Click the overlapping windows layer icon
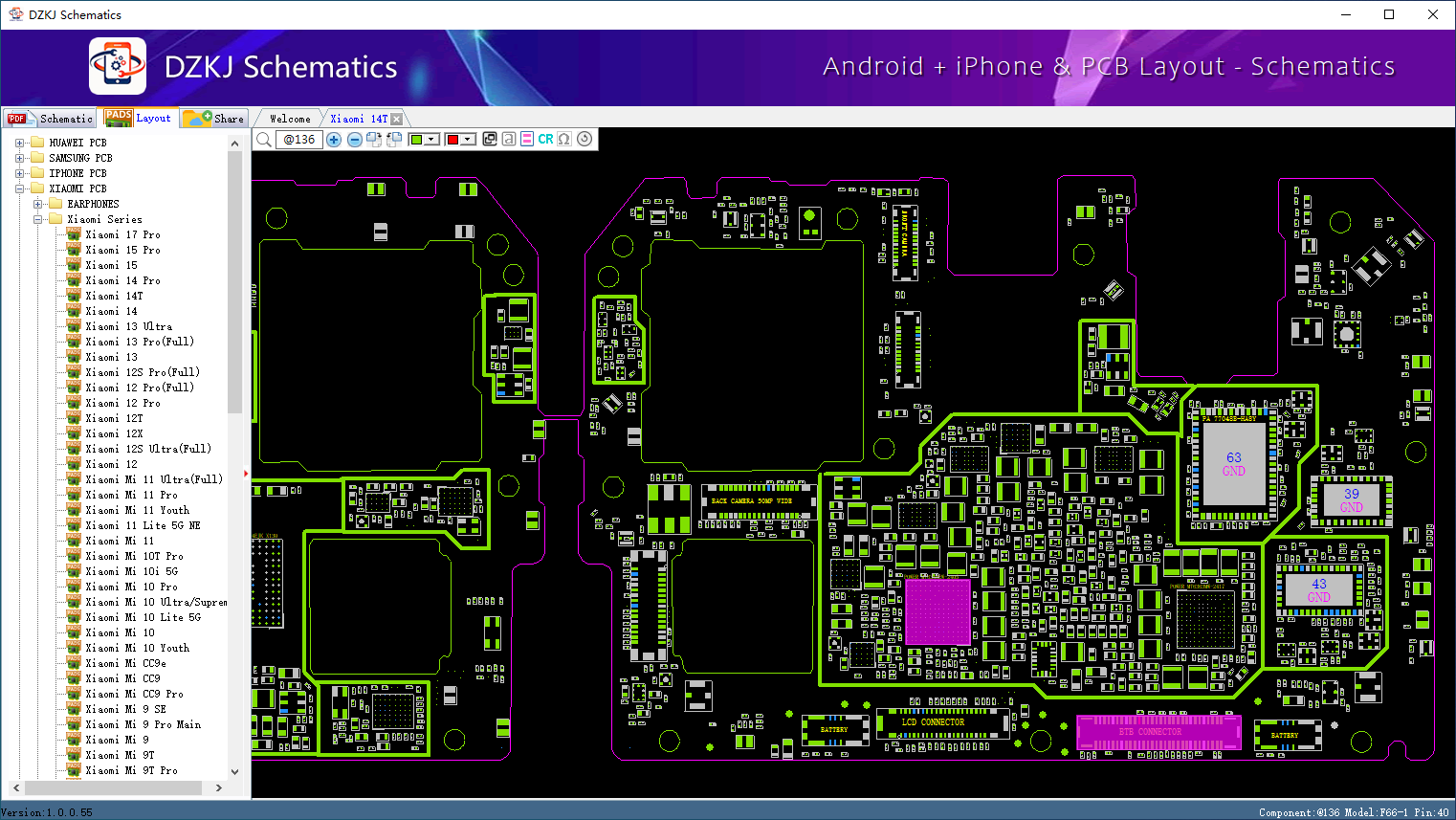 tap(490, 140)
